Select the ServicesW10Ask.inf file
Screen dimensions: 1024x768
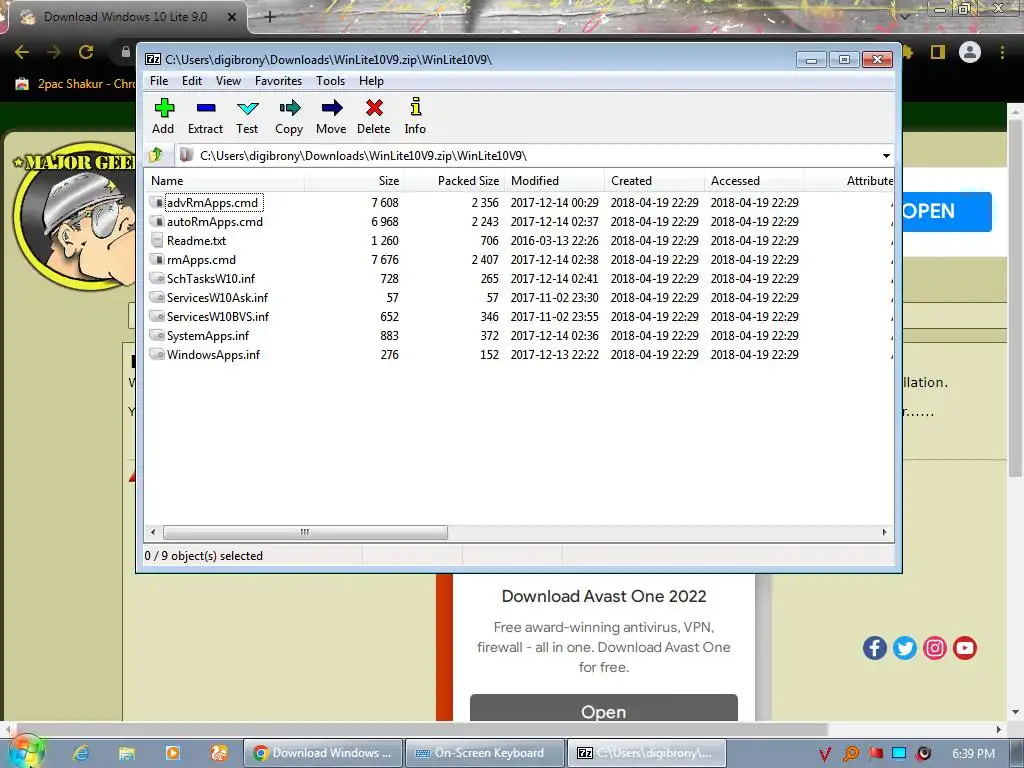tap(217, 297)
